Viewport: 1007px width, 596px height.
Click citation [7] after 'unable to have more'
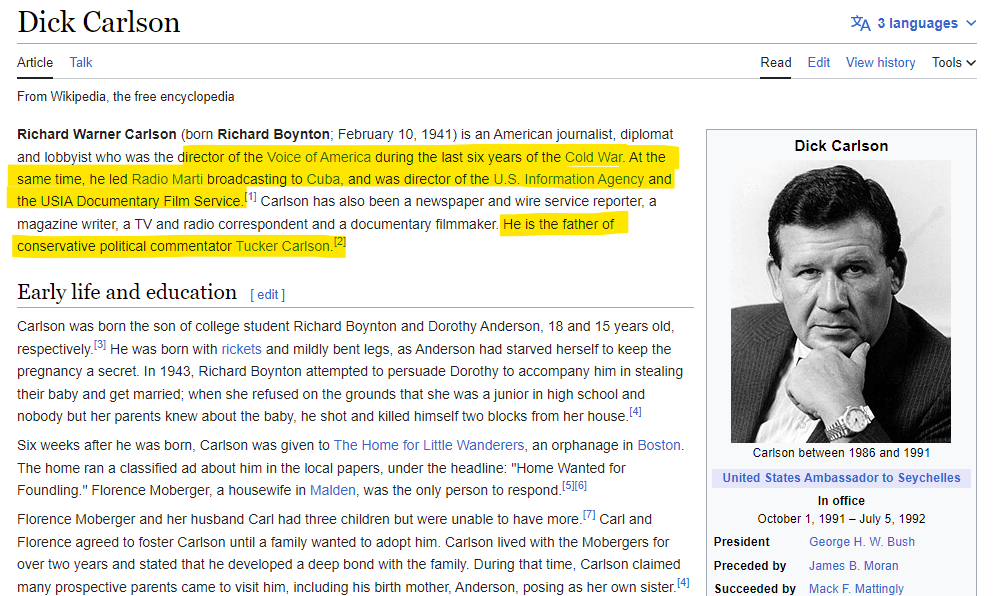pos(589,514)
